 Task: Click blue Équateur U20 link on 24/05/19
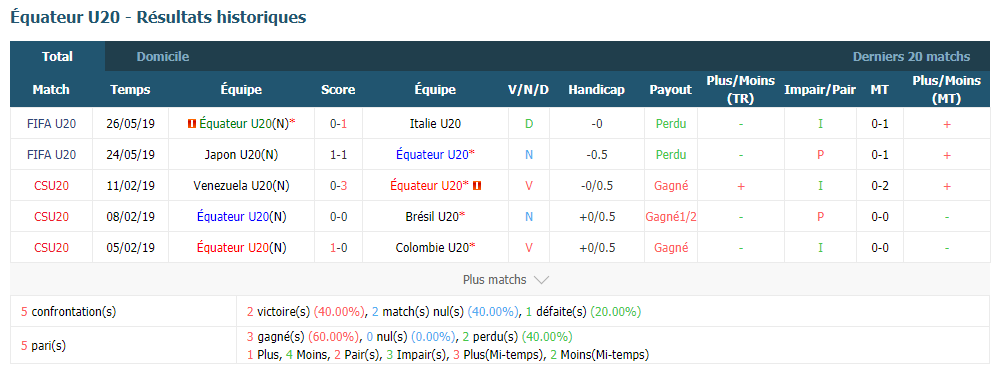(432, 154)
